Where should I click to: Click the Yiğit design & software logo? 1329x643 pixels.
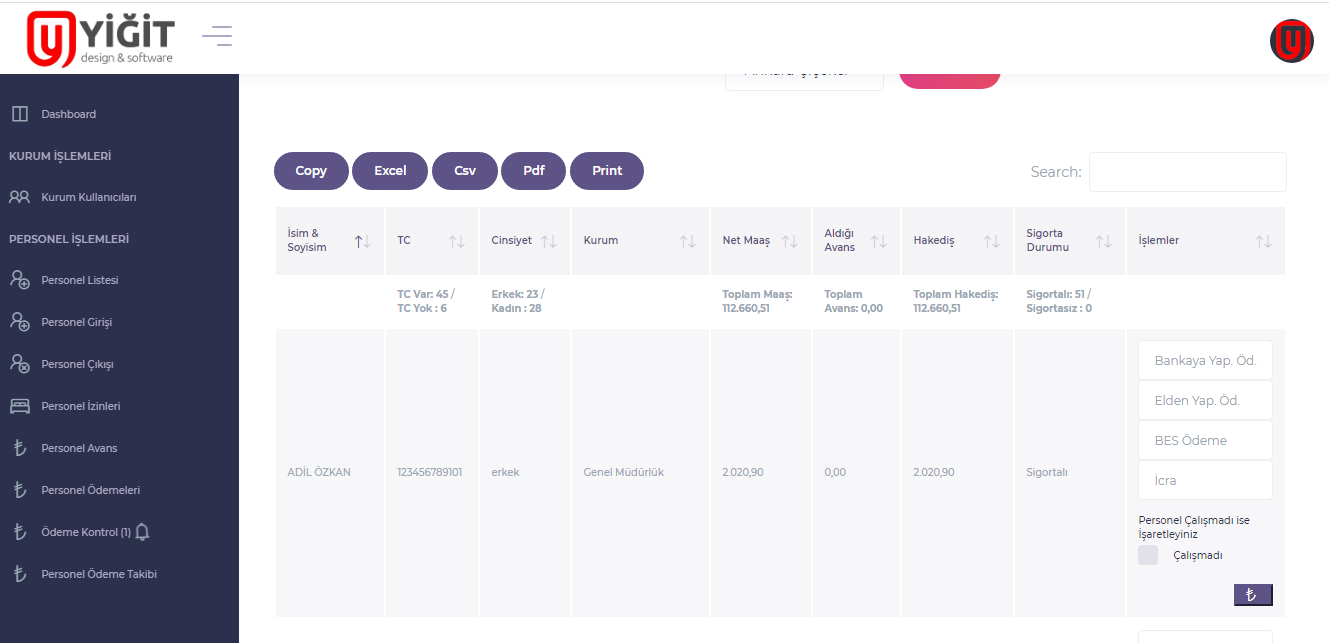(x=101, y=39)
